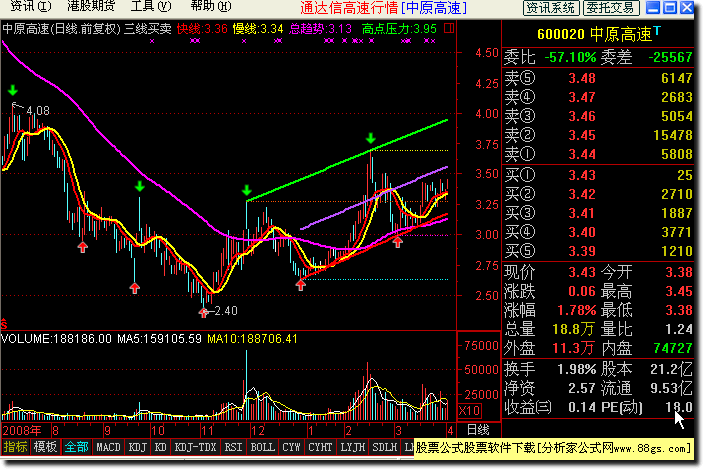Click the red buy arrow in late August

click(x=82, y=247)
